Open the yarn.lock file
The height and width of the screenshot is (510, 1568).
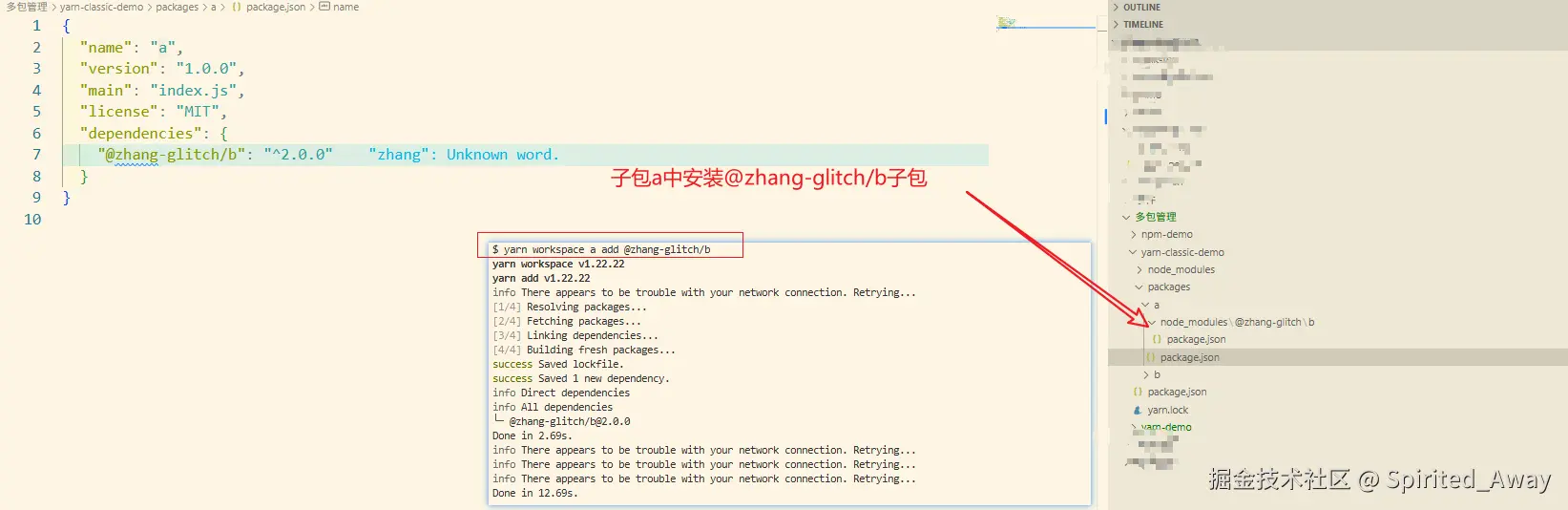tap(1167, 410)
